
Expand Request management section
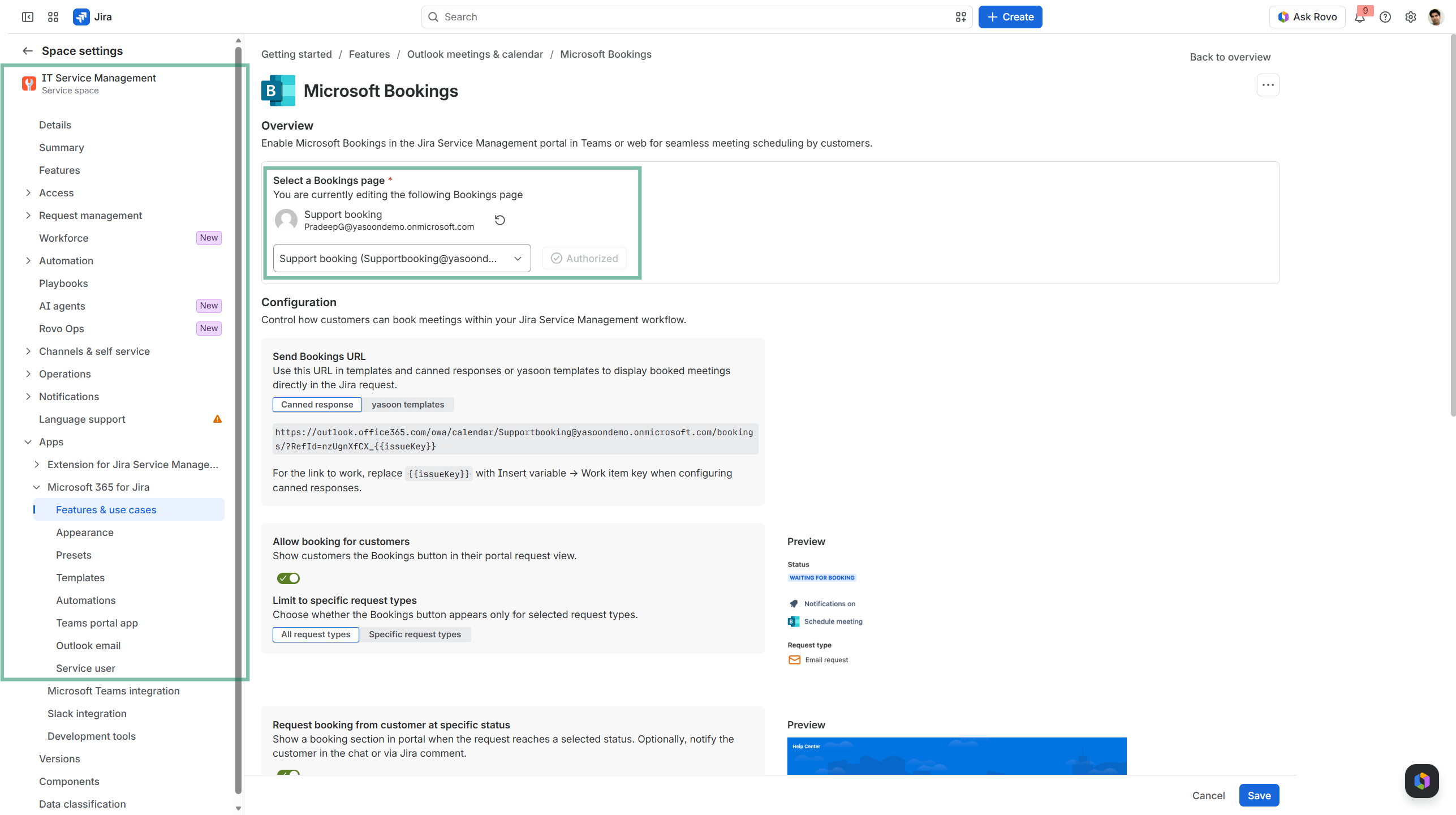[28, 216]
